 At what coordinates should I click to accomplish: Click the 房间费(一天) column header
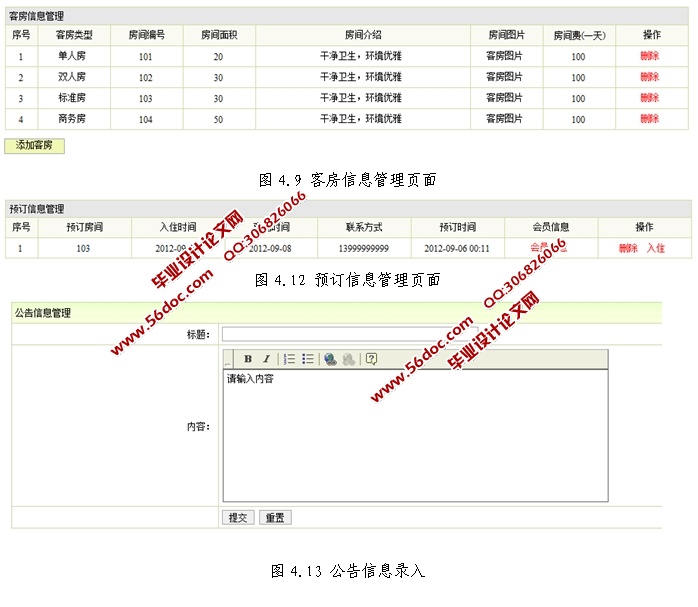pyautogui.click(x=579, y=36)
